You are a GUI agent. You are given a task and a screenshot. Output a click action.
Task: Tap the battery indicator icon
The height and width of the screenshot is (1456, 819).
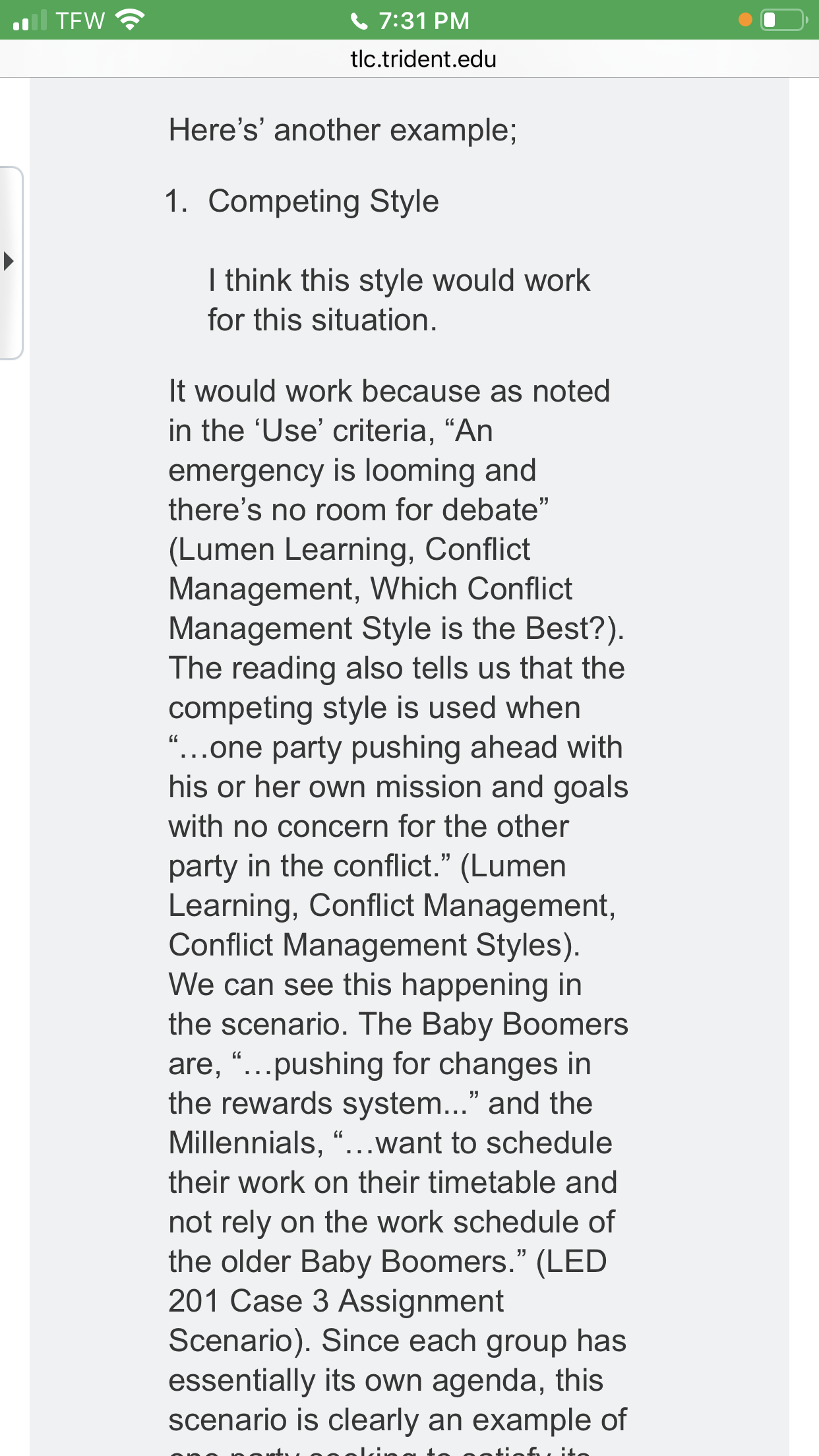tap(783, 20)
